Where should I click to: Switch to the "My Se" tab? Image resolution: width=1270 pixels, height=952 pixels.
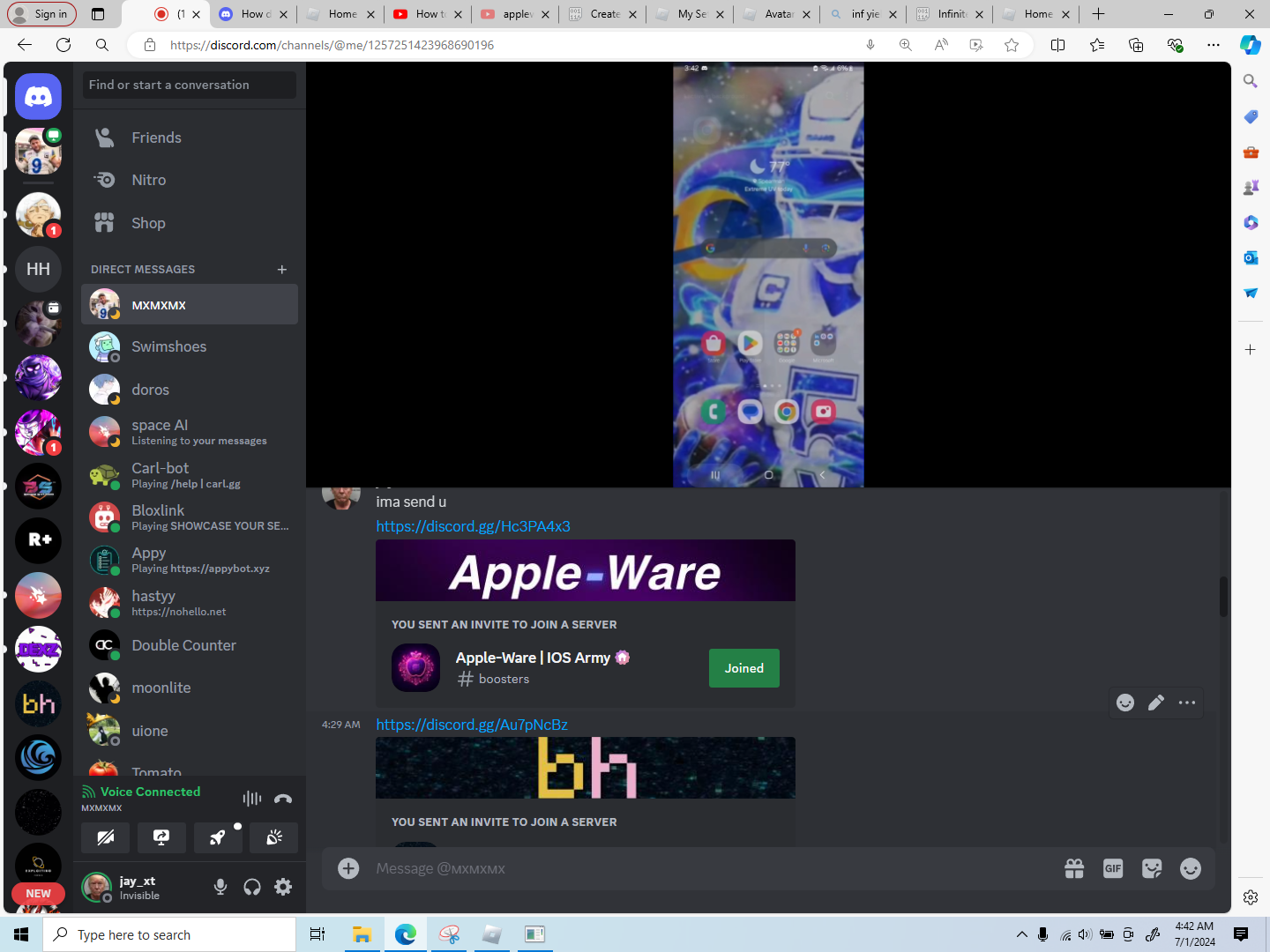click(690, 14)
